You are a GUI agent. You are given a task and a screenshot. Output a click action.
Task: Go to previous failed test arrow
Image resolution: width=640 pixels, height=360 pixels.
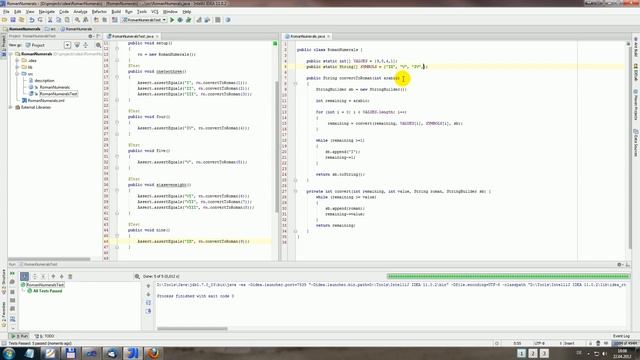point(53,276)
